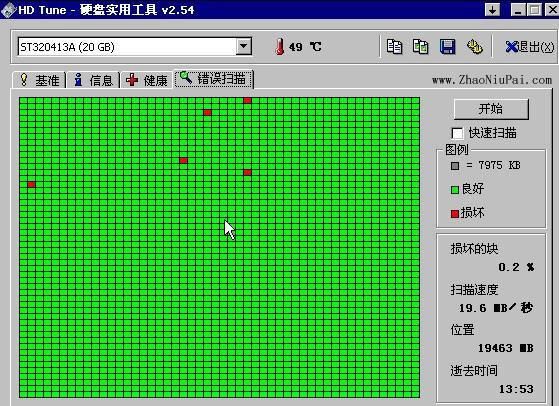The width and height of the screenshot is (559, 406).
Task: Open options with the yellow wrench icon
Action: (475, 47)
